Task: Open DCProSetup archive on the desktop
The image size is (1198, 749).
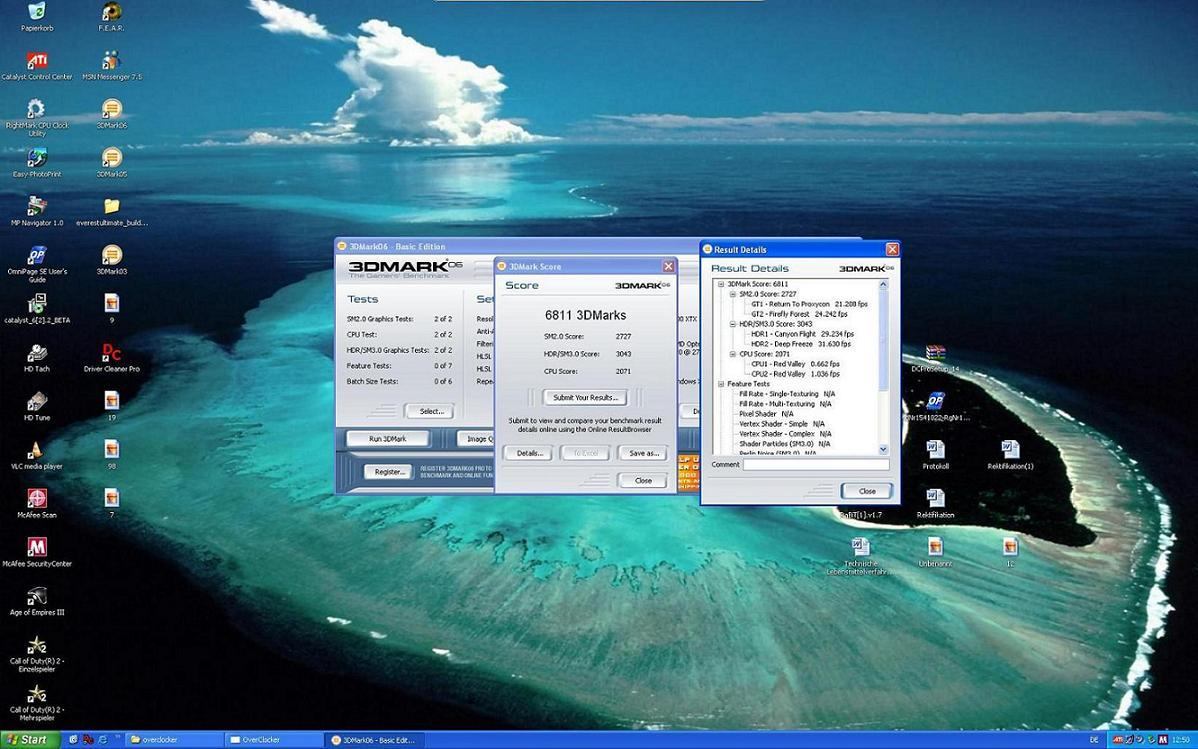Action: [x=935, y=358]
